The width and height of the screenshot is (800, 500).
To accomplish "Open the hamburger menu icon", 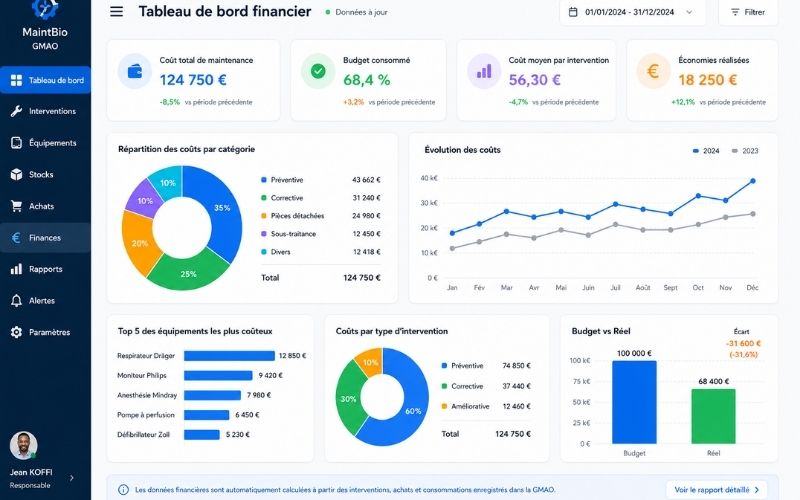I will pos(116,11).
